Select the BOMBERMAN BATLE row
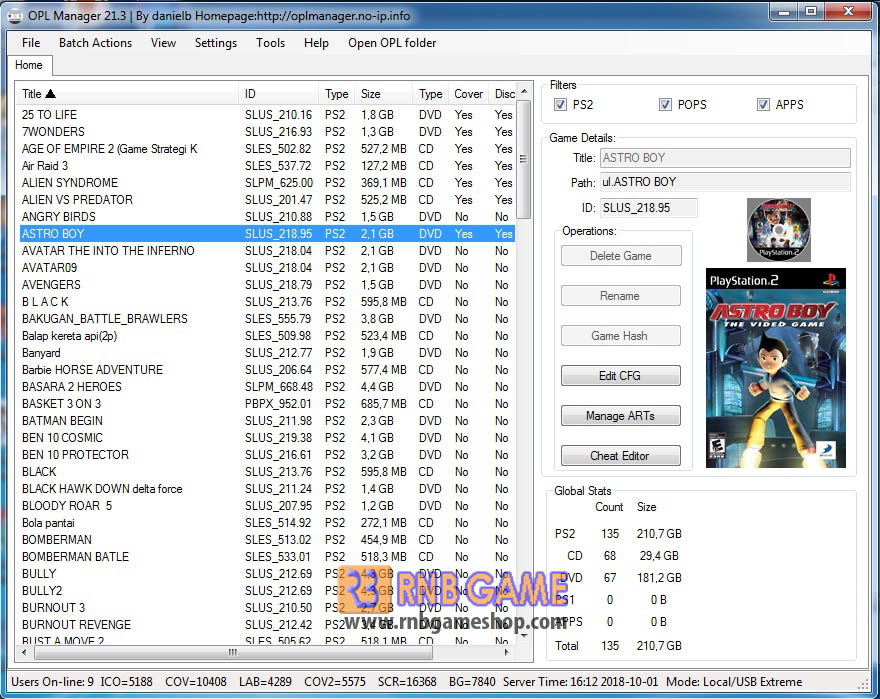 coord(267,556)
